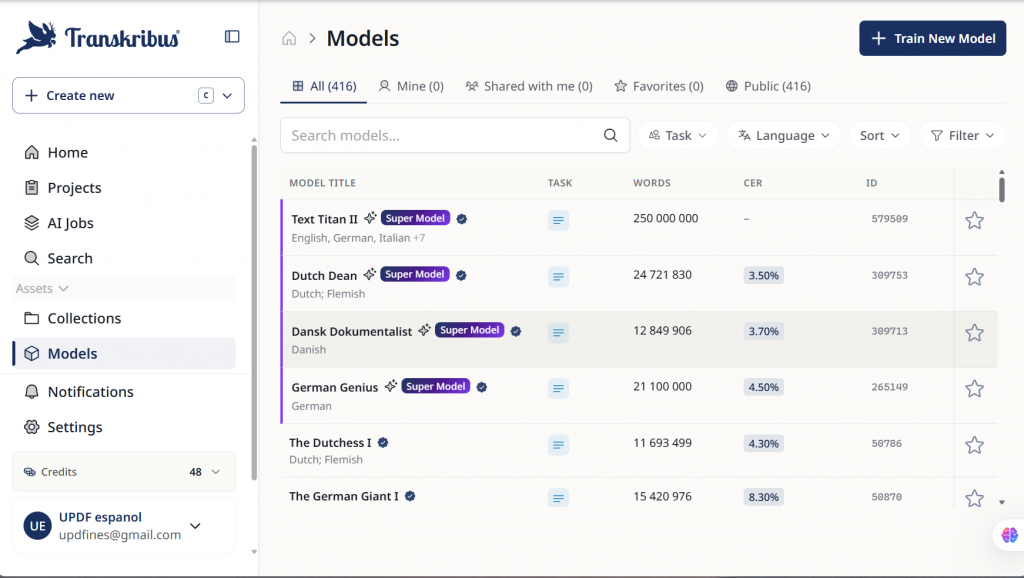Click the search magnifier icon in models search
Screen dimensions: 1024x578
click(x=610, y=135)
